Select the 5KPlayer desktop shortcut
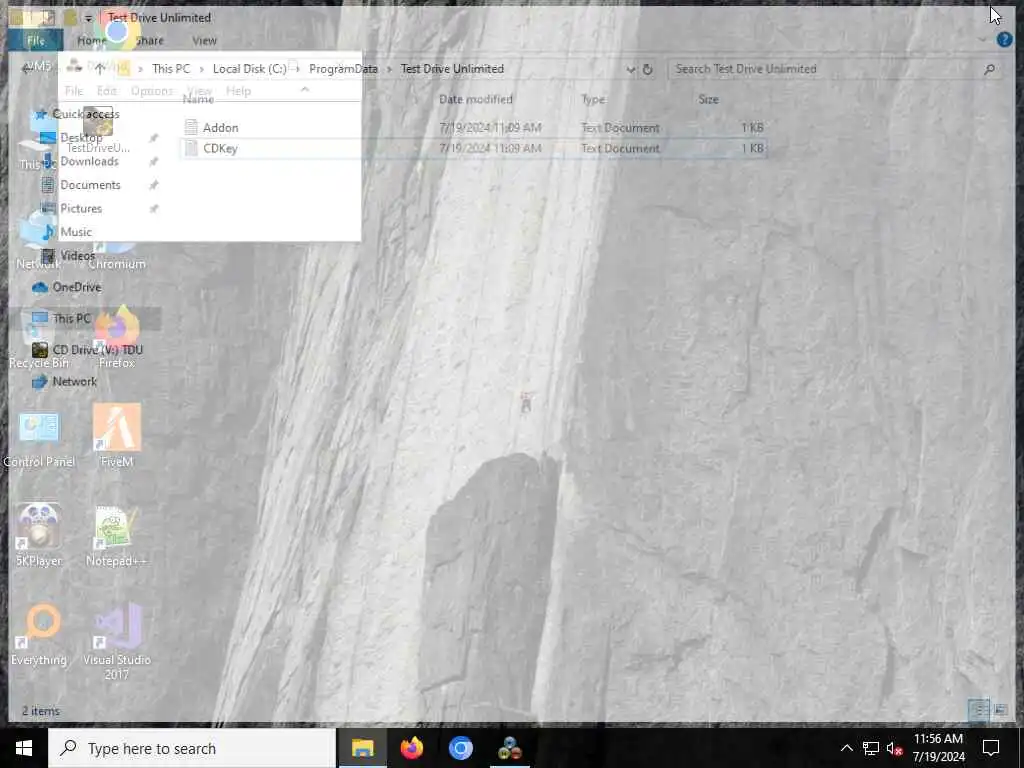1024x768 pixels. click(x=39, y=534)
